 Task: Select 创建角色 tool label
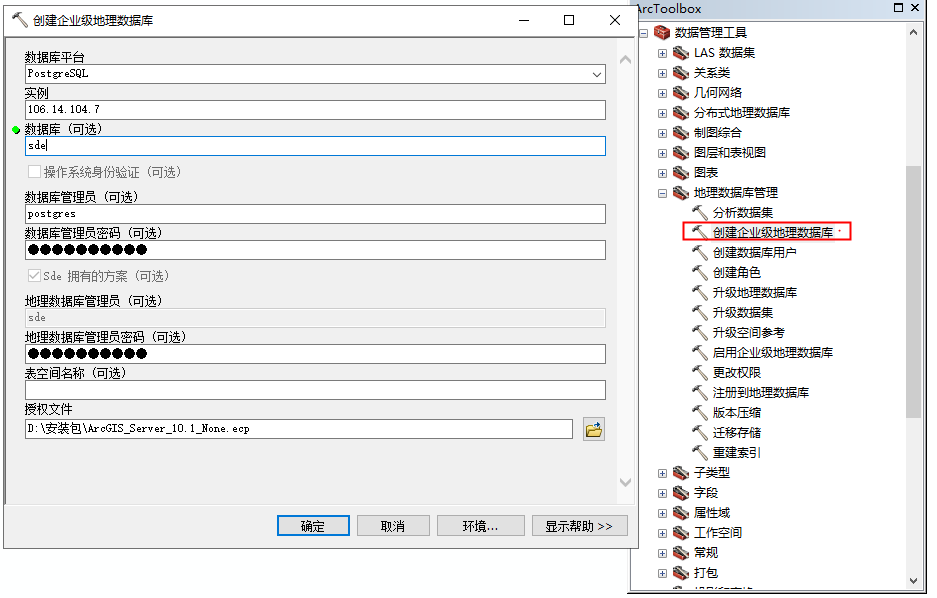click(736, 272)
